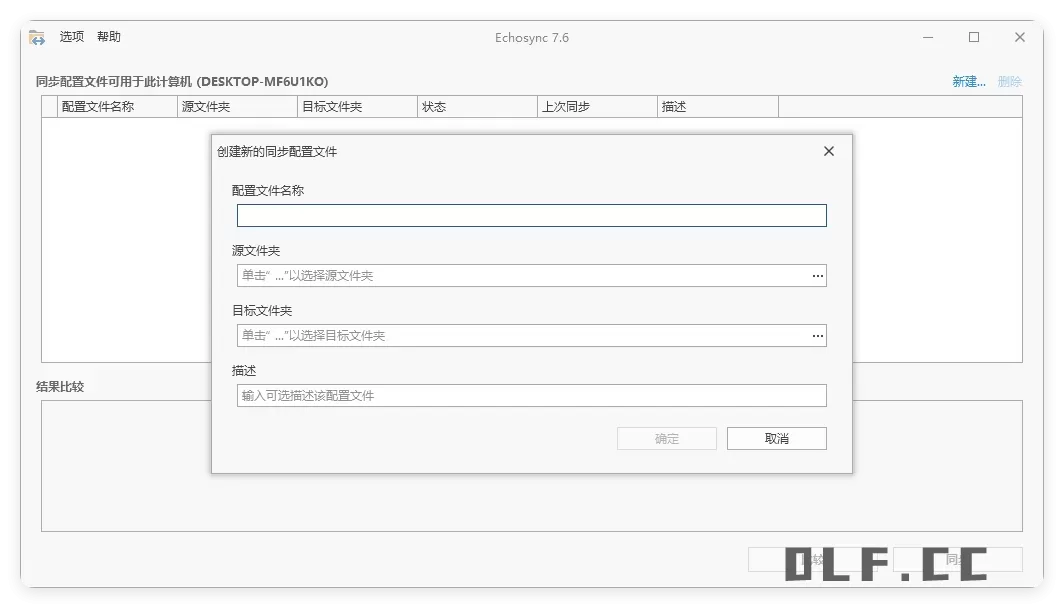Open the 帮助 menu
This screenshot has width=1064, height=608.
[x=108, y=36]
